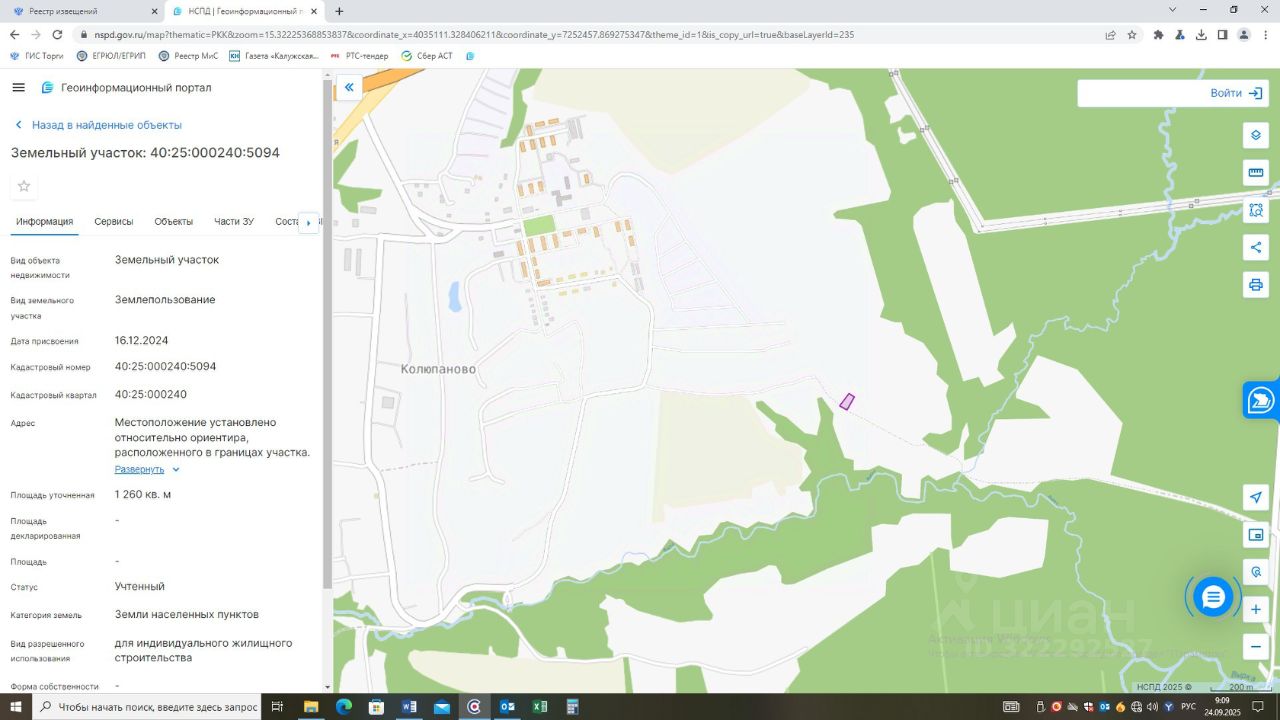This screenshot has width=1280, height=720.
Task: Open the Газета «Калужская bookmark
Action: [x=274, y=56]
